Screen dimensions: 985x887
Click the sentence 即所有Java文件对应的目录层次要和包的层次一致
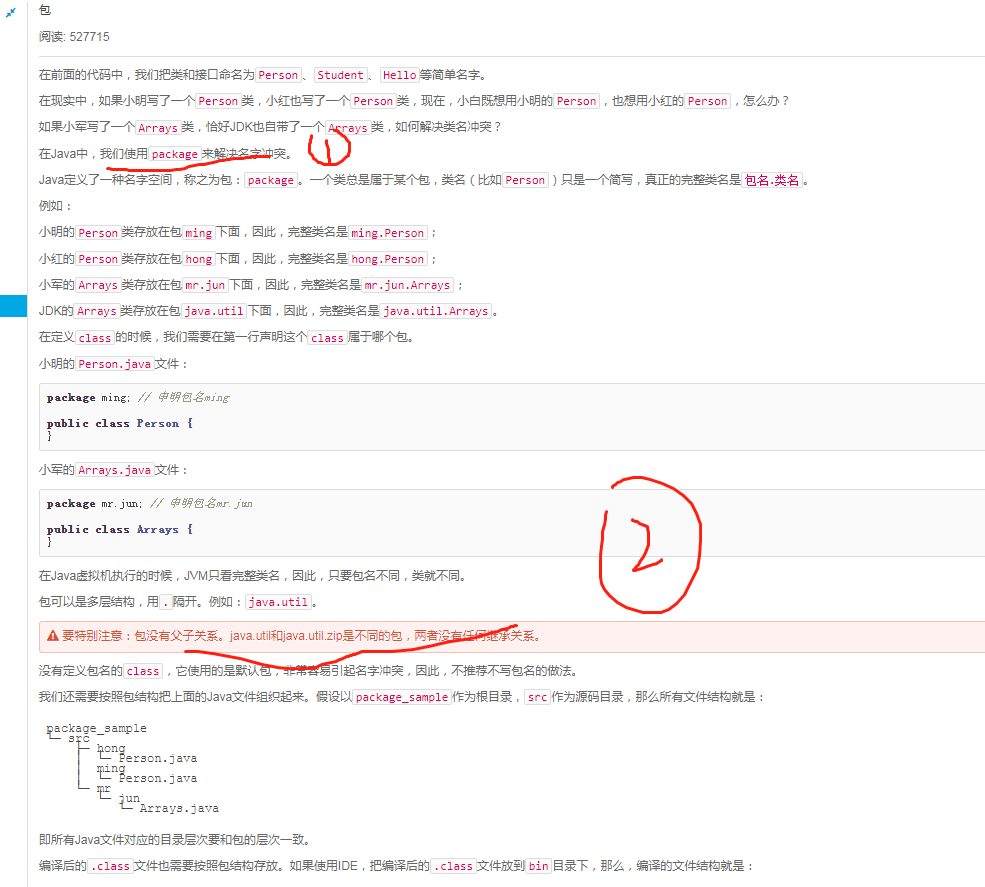[175, 840]
